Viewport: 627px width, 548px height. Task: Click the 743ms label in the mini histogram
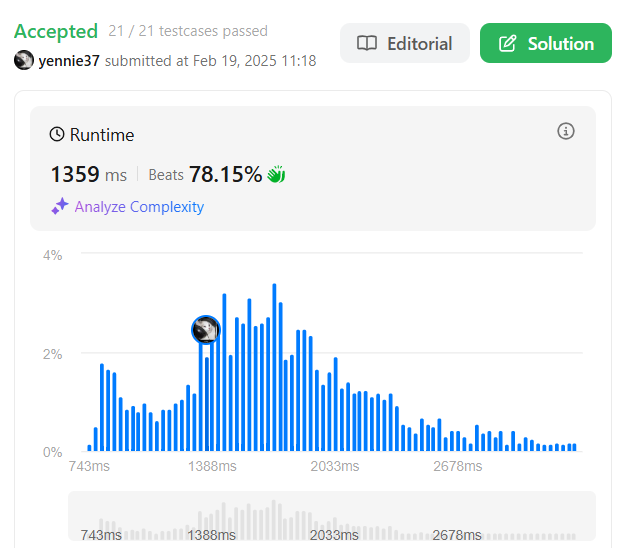coord(101,535)
